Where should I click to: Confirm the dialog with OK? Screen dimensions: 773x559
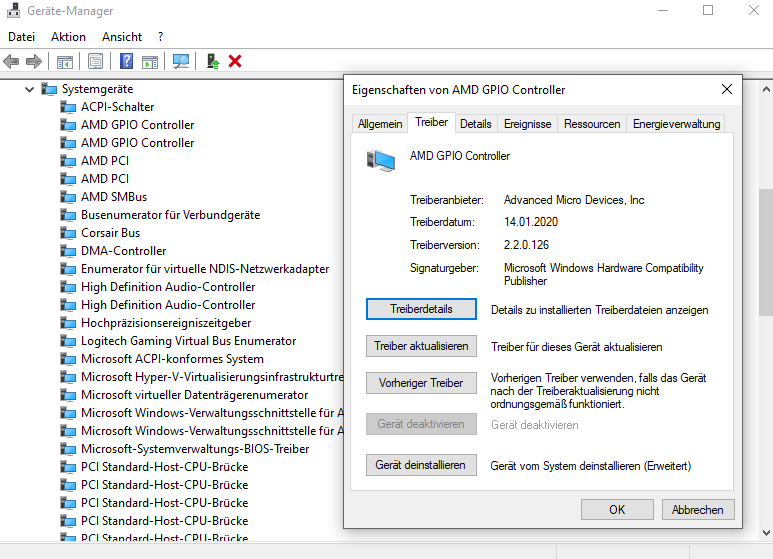pyautogui.click(x=617, y=509)
